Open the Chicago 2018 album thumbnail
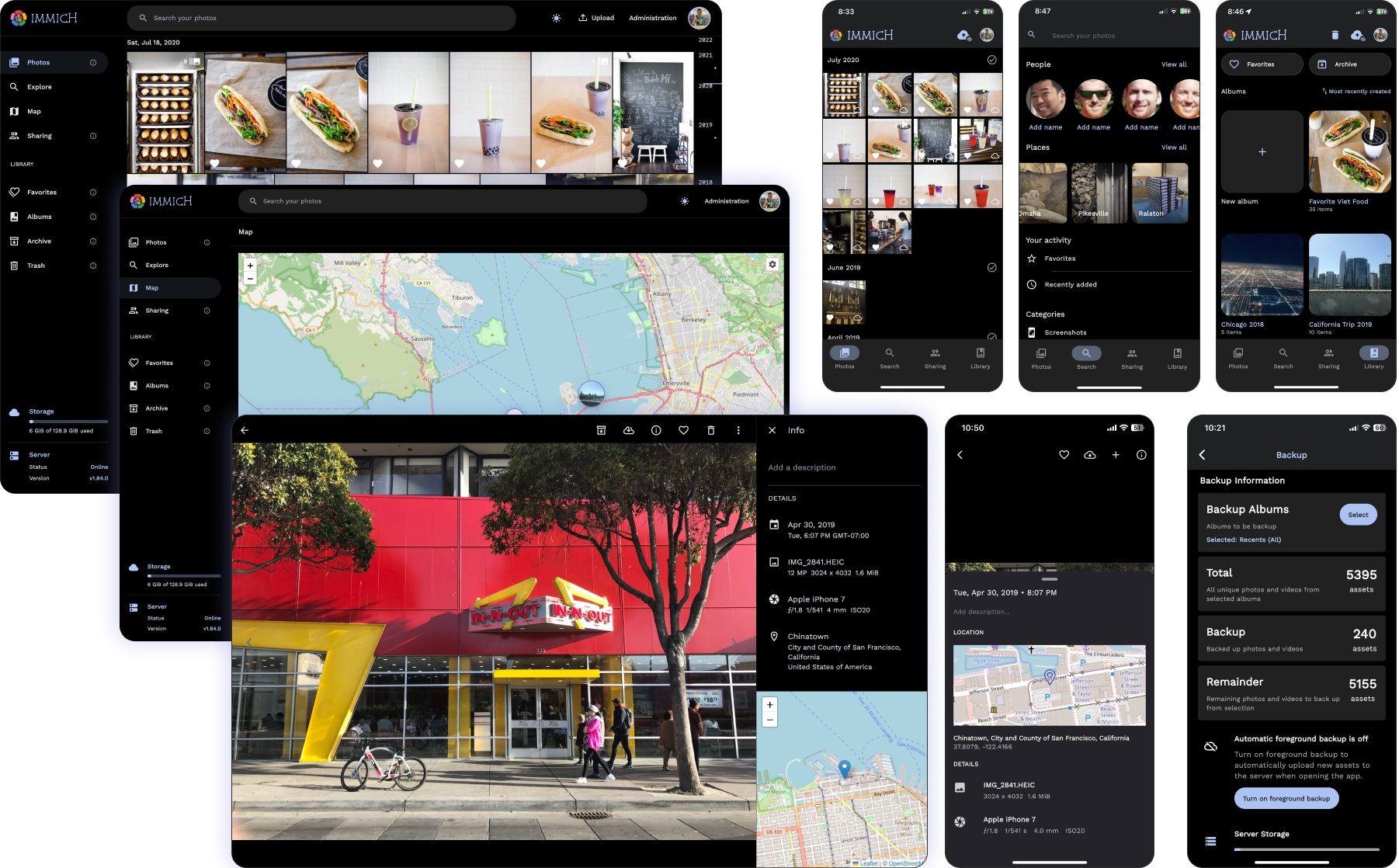Image resolution: width=1399 pixels, height=868 pixels. click(x=1262, y=275)
